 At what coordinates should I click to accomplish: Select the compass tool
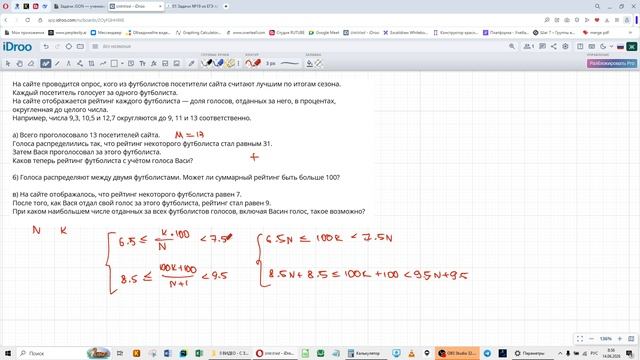click(68, 63)
